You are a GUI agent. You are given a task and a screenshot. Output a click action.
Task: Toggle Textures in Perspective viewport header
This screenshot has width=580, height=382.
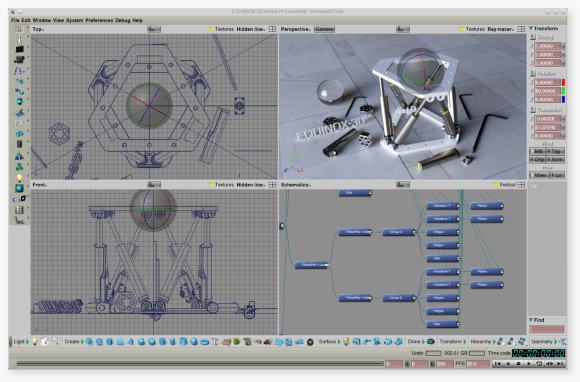(x=472, y=29)
